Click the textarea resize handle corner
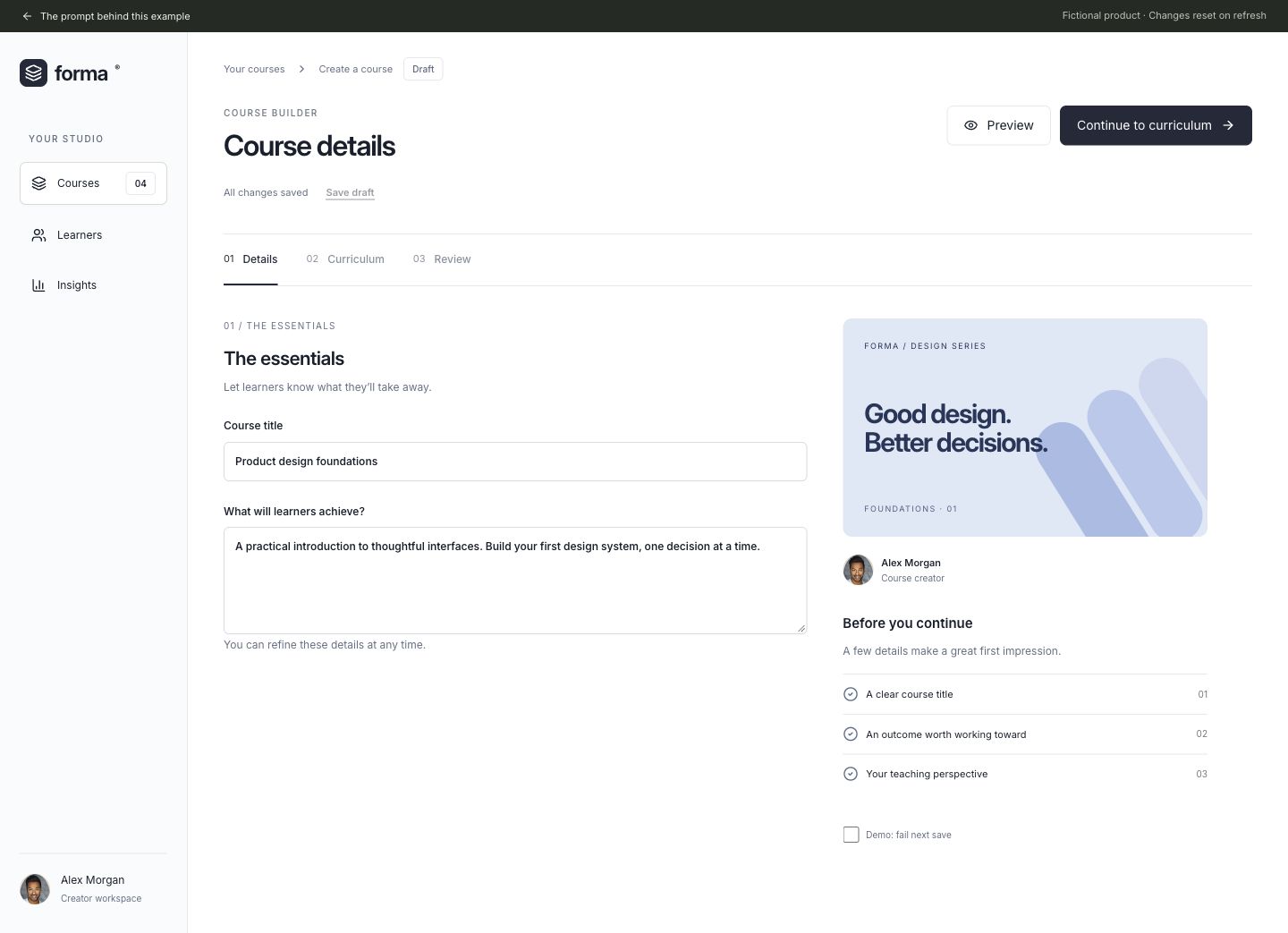This screenshot has height=933, width=1288. pos(801,628)
